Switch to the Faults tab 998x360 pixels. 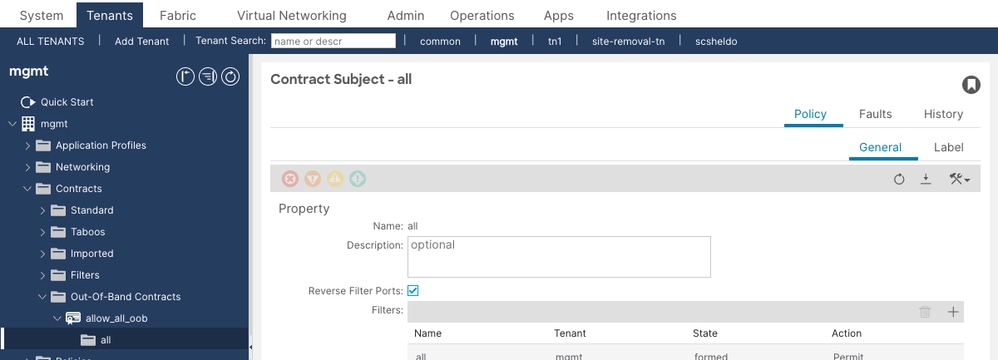click(875, 114)
